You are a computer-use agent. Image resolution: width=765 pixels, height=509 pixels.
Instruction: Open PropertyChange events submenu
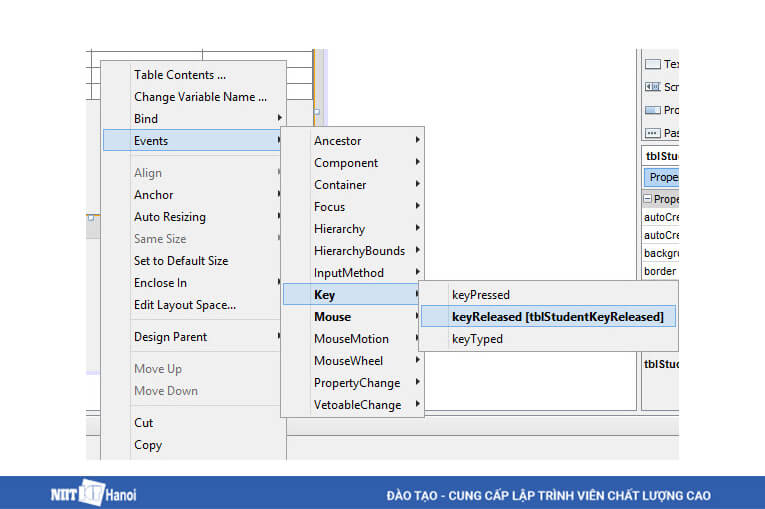pyautogui.click(x=352, y=383)
